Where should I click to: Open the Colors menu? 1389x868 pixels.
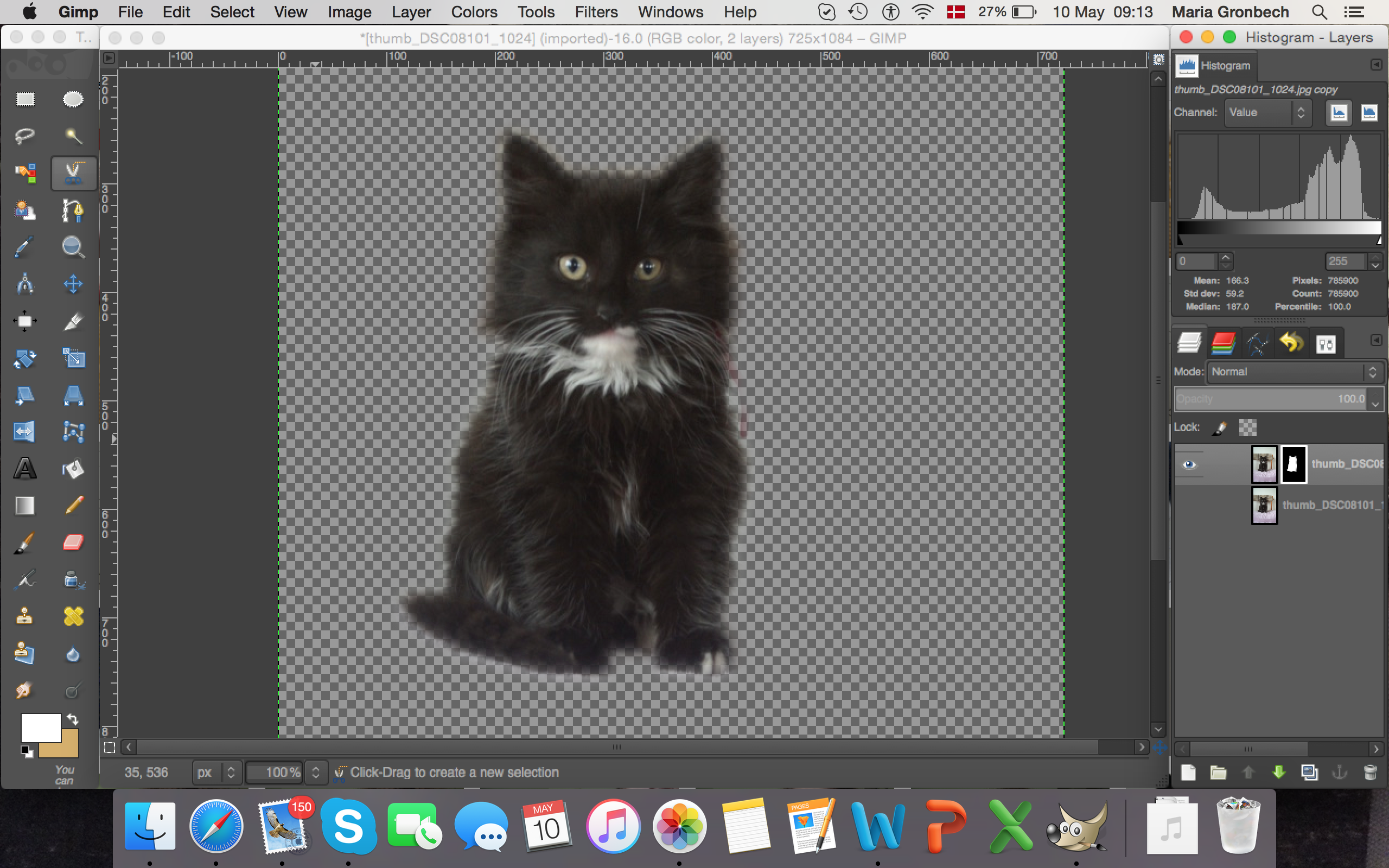click(474, 12)
